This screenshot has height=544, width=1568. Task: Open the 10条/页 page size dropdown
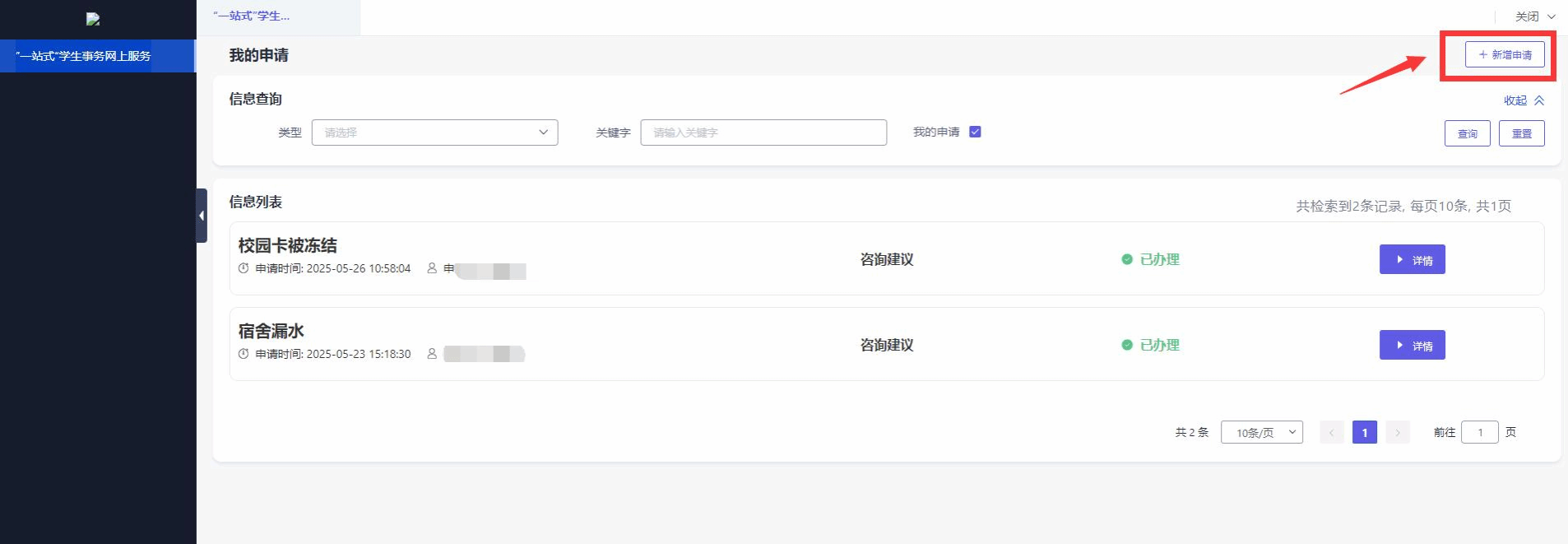[x=1261, y=432]
